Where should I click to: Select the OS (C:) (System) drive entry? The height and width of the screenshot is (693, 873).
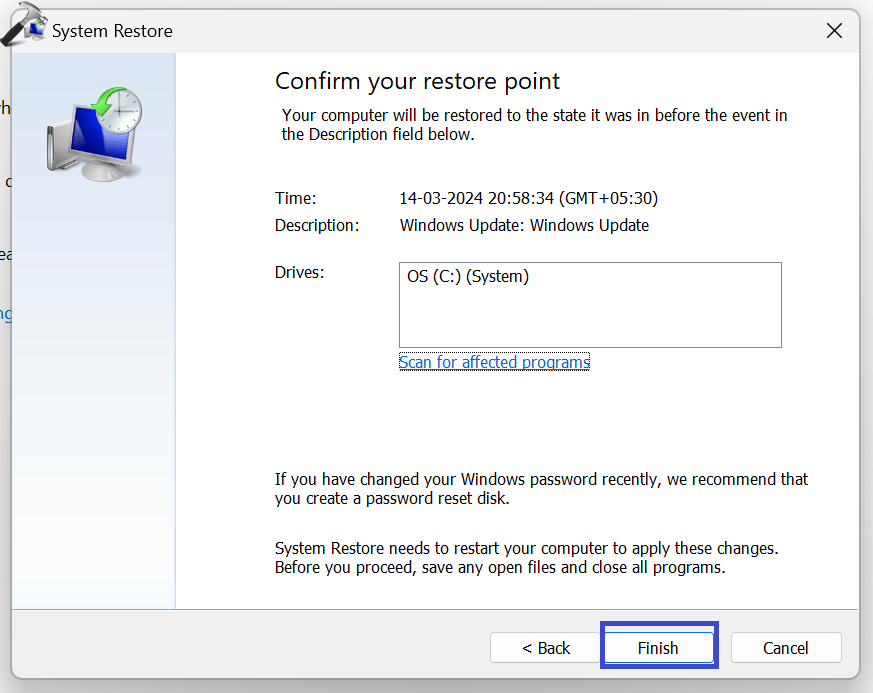(x=468, y=277)
